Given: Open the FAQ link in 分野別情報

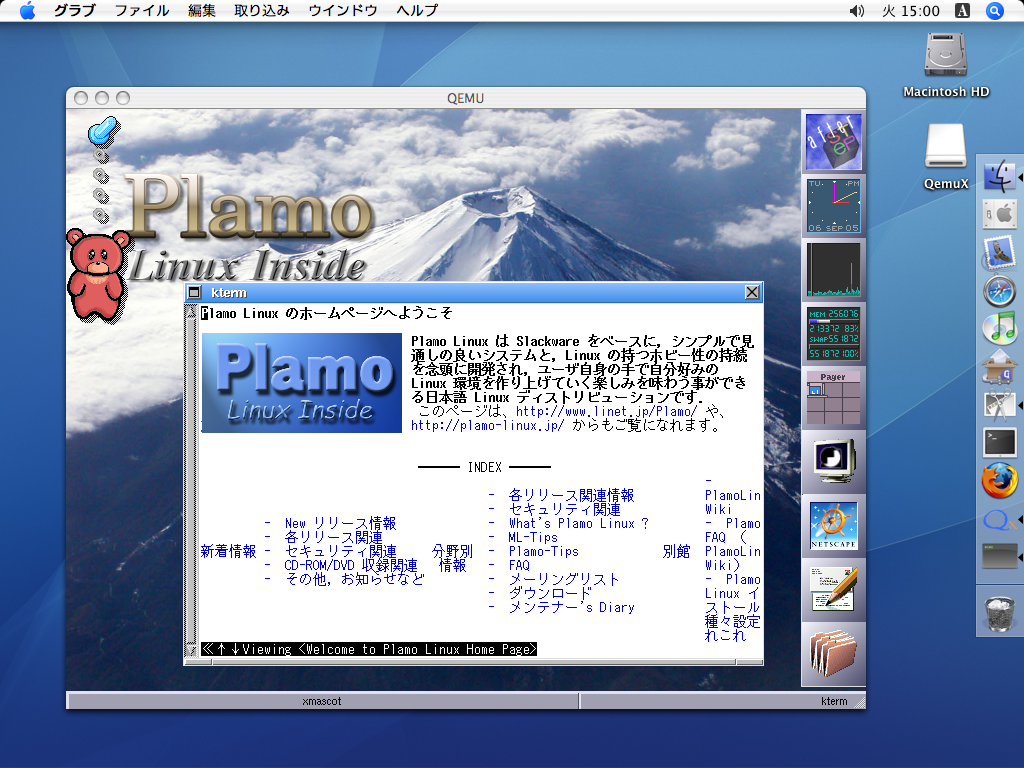Looking at the screenshot, I should [x=519, y=566].
